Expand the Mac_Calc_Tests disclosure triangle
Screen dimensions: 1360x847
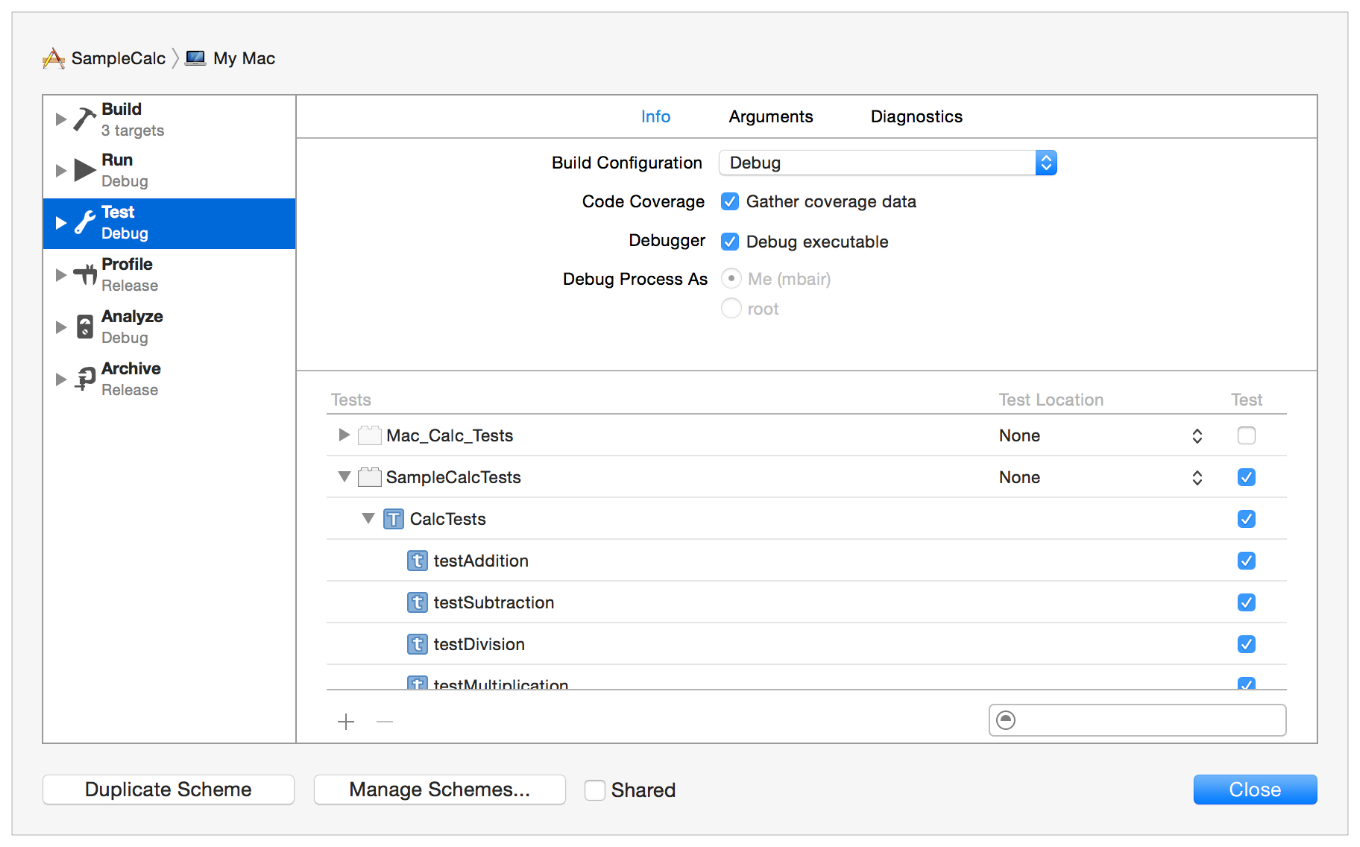point(344,435)
